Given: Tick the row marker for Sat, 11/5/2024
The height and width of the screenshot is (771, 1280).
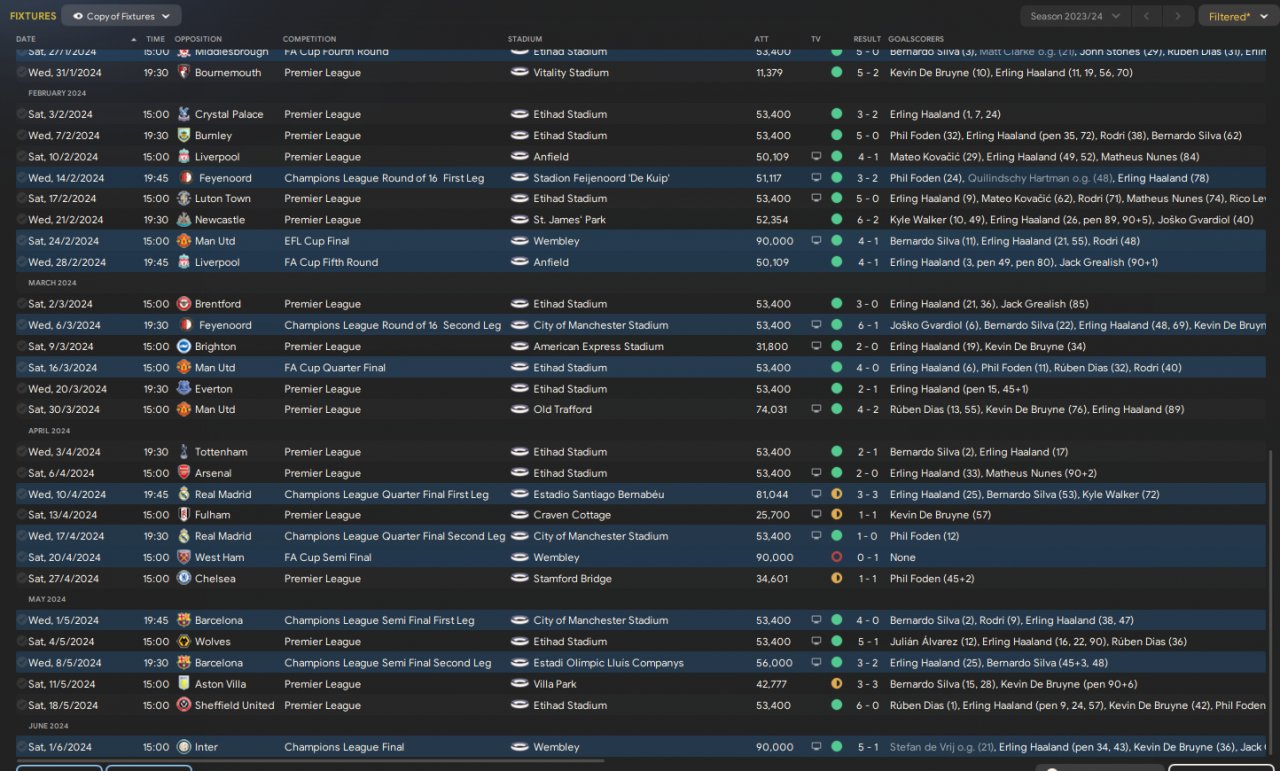Looking at the screenshot, I should tap(22, 684).
